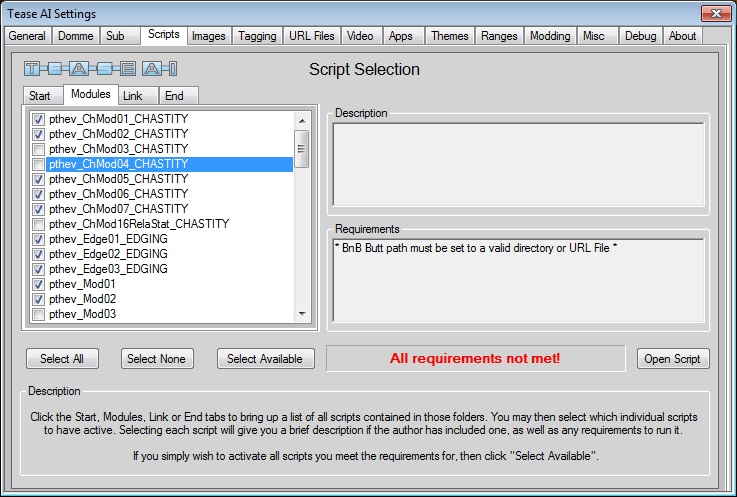The image size is (737, 497).
Task: Open the Themes tab
Action: 450,36
